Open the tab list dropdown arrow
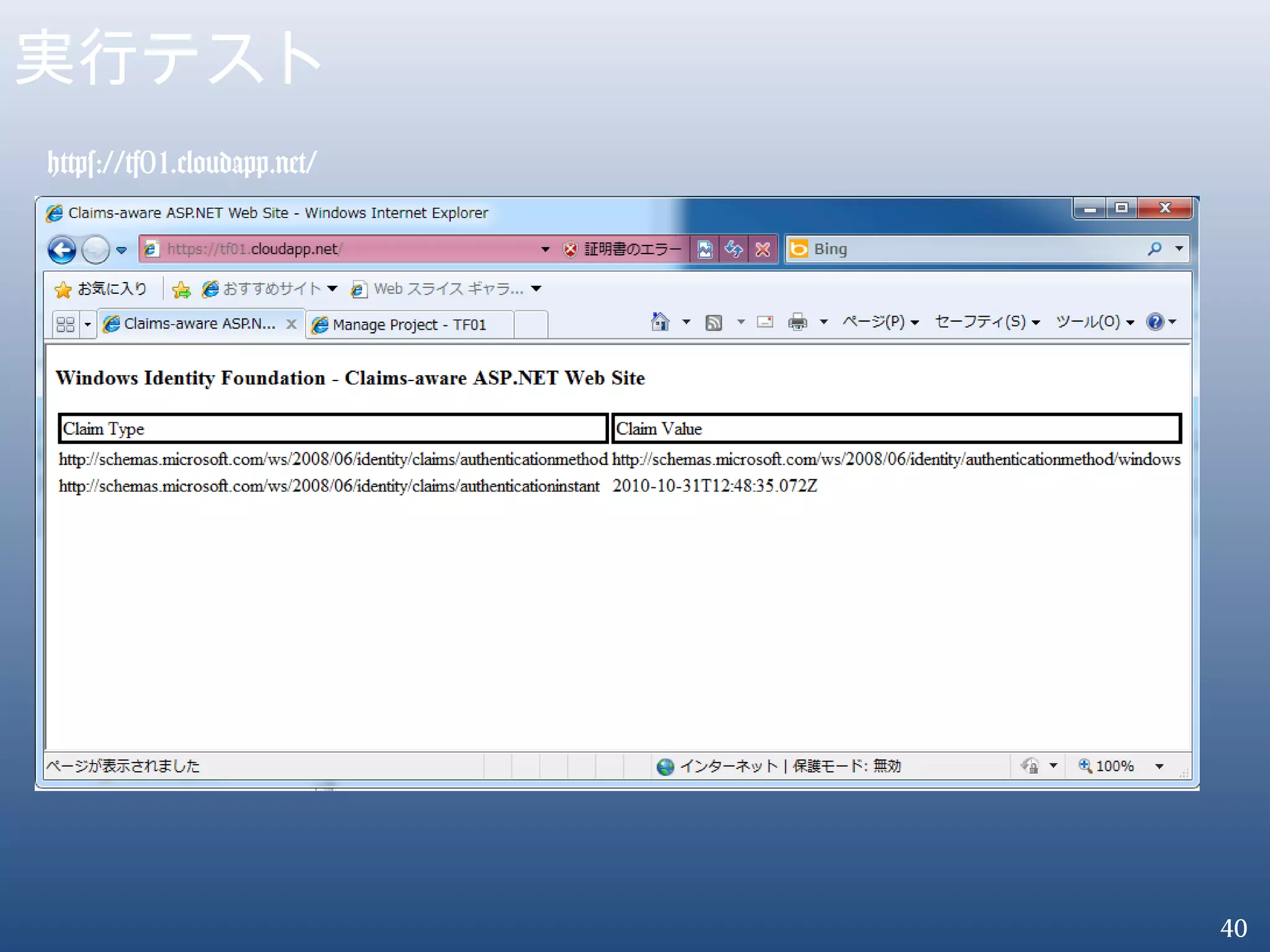 pyautogui.click(x=87, y=325)
